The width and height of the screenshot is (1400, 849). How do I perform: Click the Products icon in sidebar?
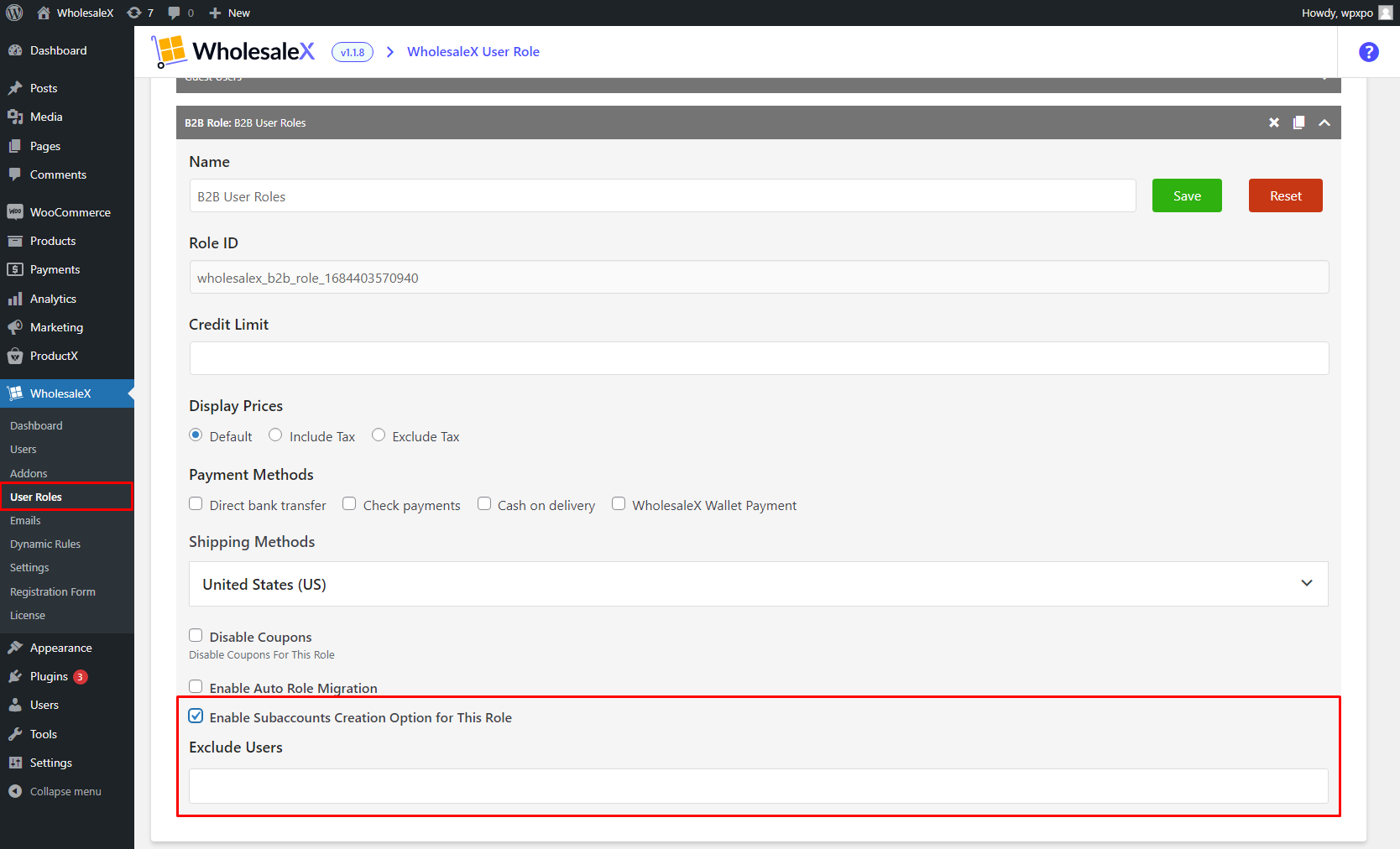15,241
